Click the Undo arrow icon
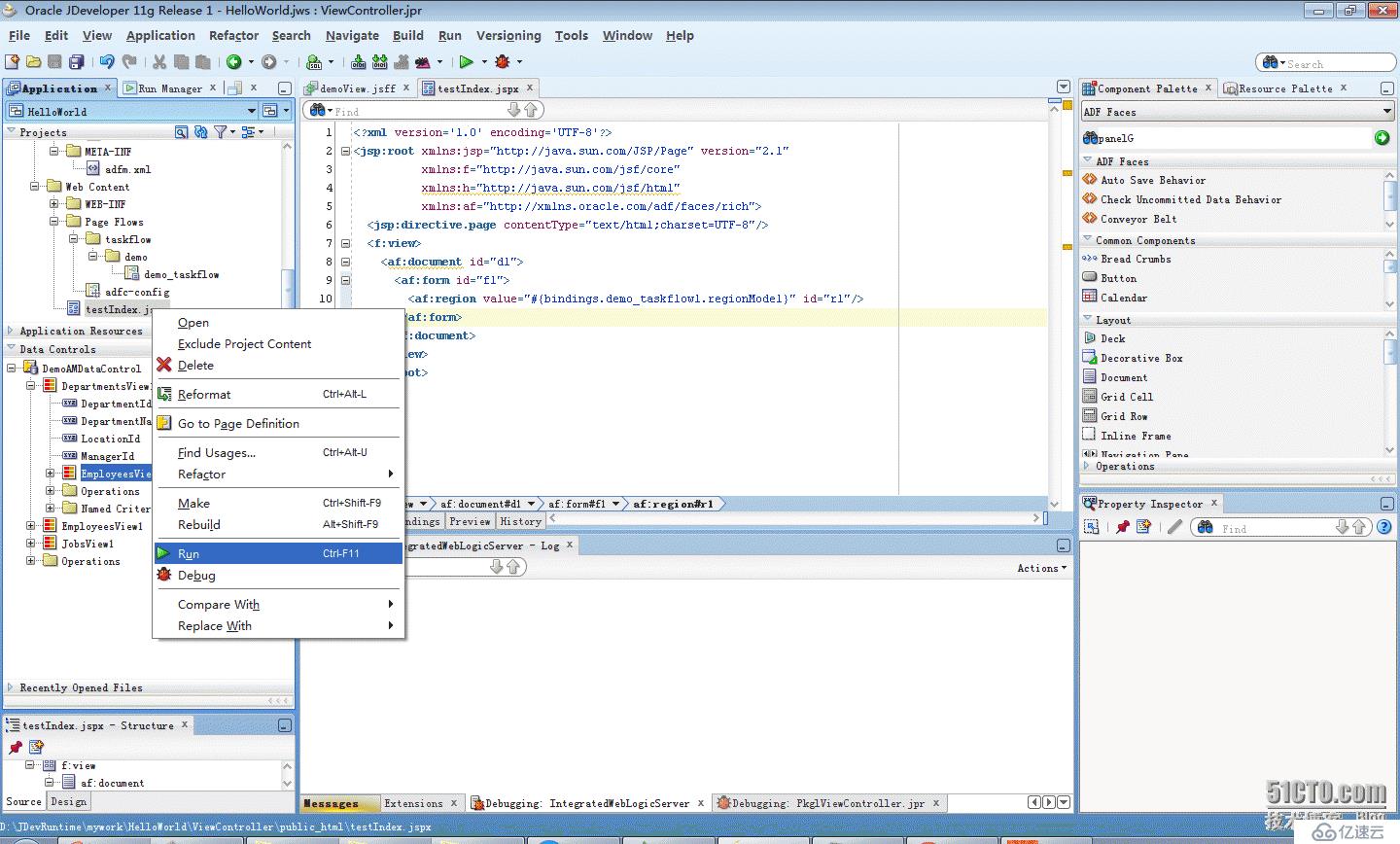Viewport: 1400px width, 844px height. 107,62
